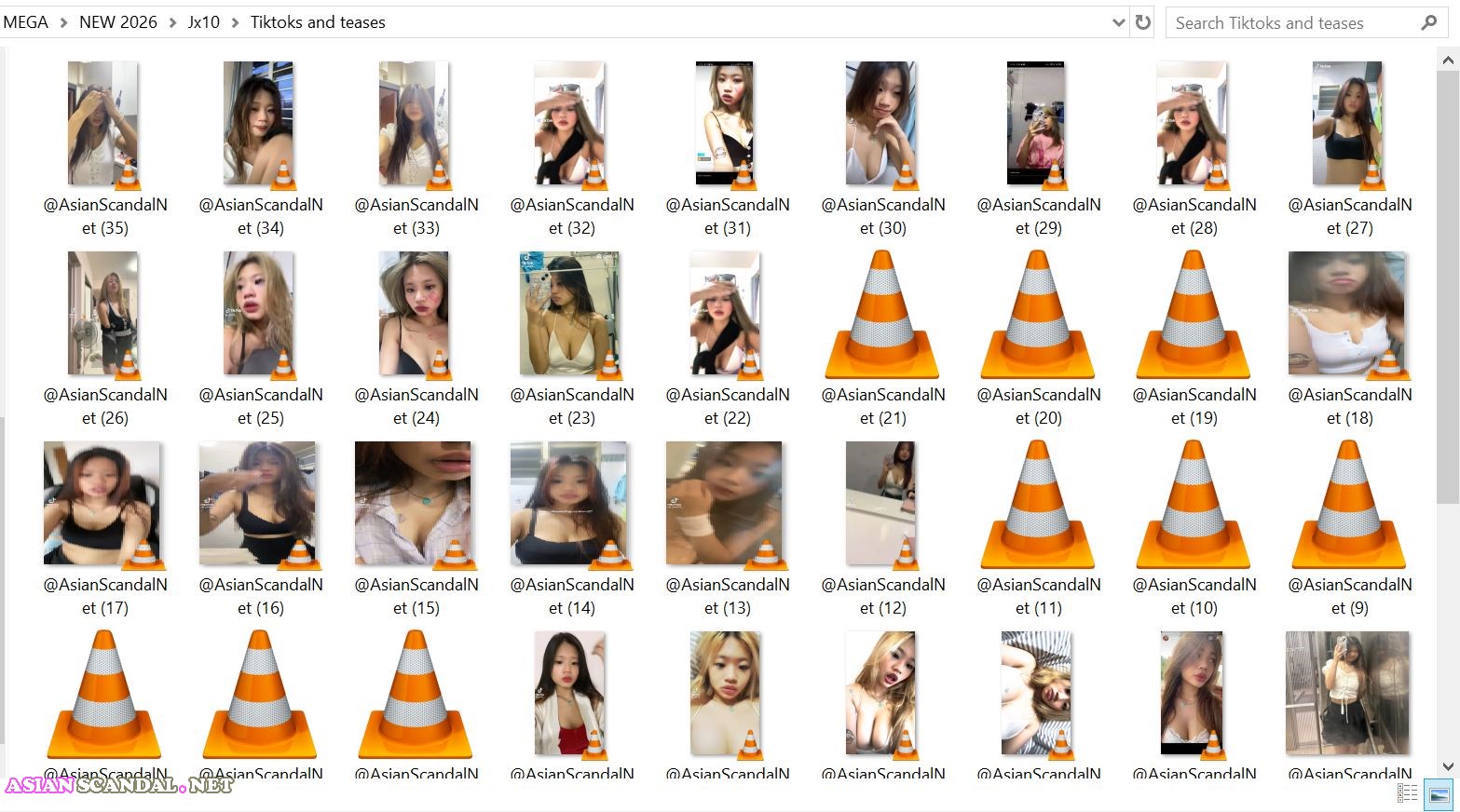Select the VLC cone icon for file (10)
The image size is (1460, 812).
click(x=1193, y=505)
